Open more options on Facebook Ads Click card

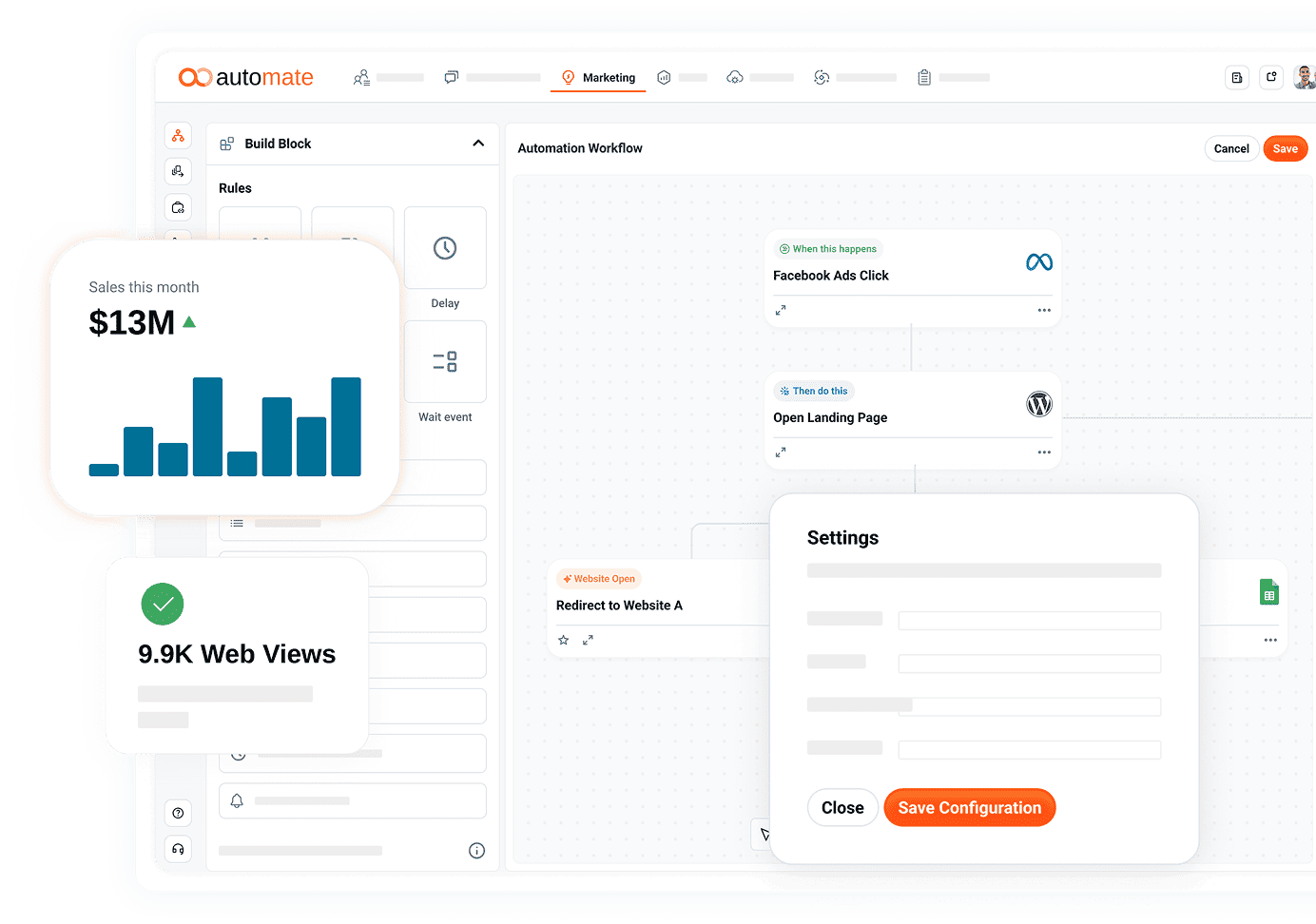1044,310
